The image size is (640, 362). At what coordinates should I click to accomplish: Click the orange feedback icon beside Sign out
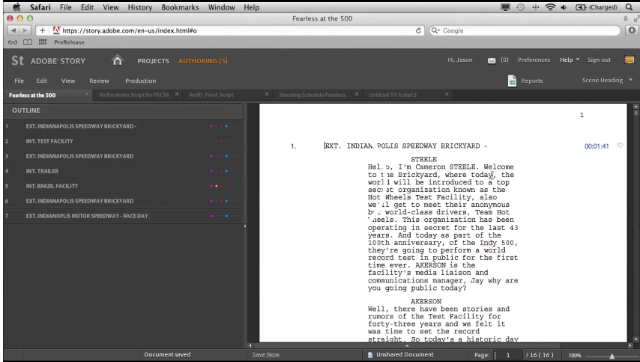point(629,60)
